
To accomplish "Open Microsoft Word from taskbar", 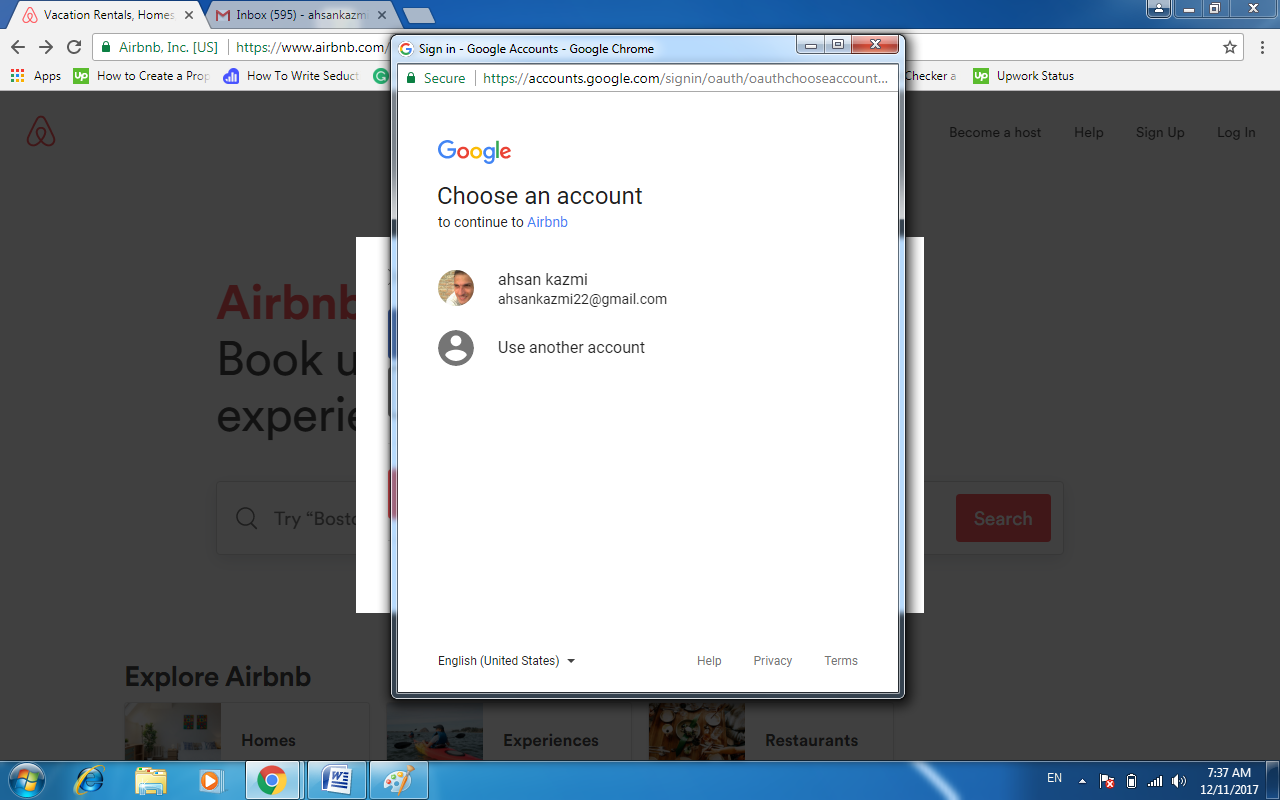I will [336, 780].
